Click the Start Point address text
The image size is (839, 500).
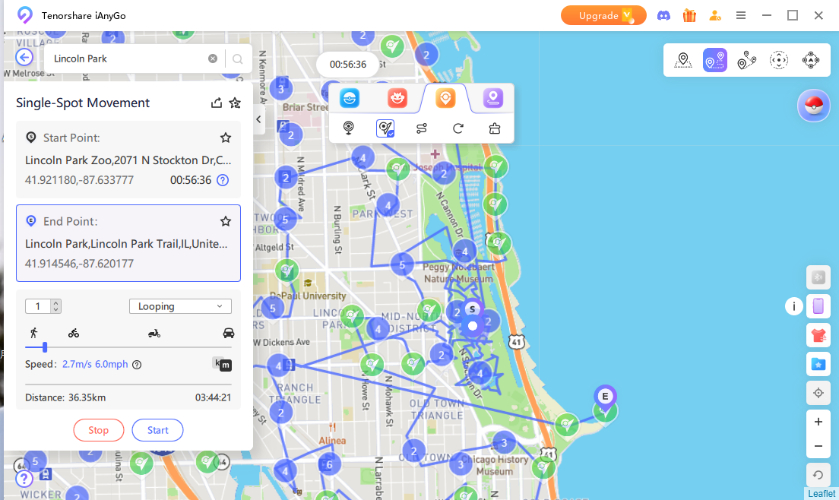pos(128,160)
